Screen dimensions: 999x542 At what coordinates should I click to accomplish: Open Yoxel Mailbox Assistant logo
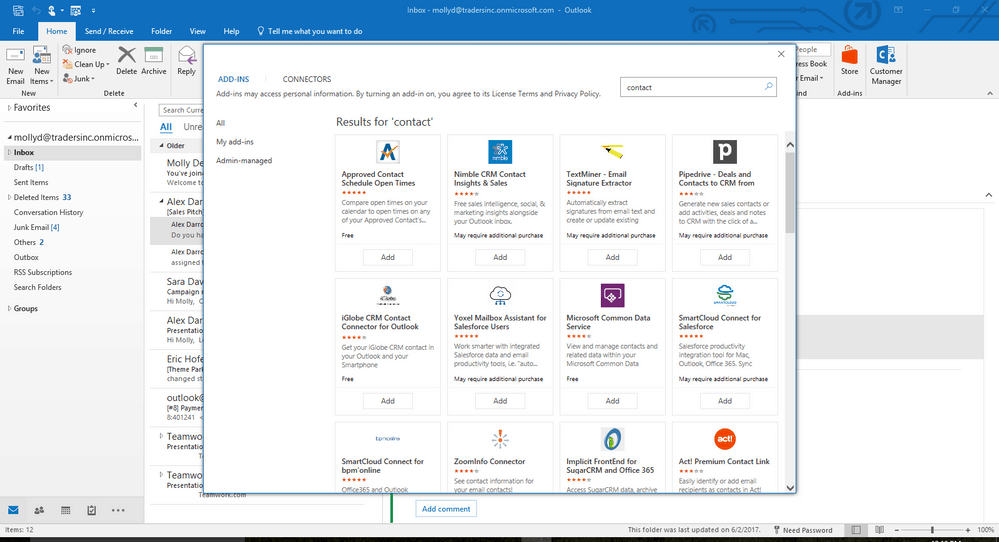[x=500, y=296]
